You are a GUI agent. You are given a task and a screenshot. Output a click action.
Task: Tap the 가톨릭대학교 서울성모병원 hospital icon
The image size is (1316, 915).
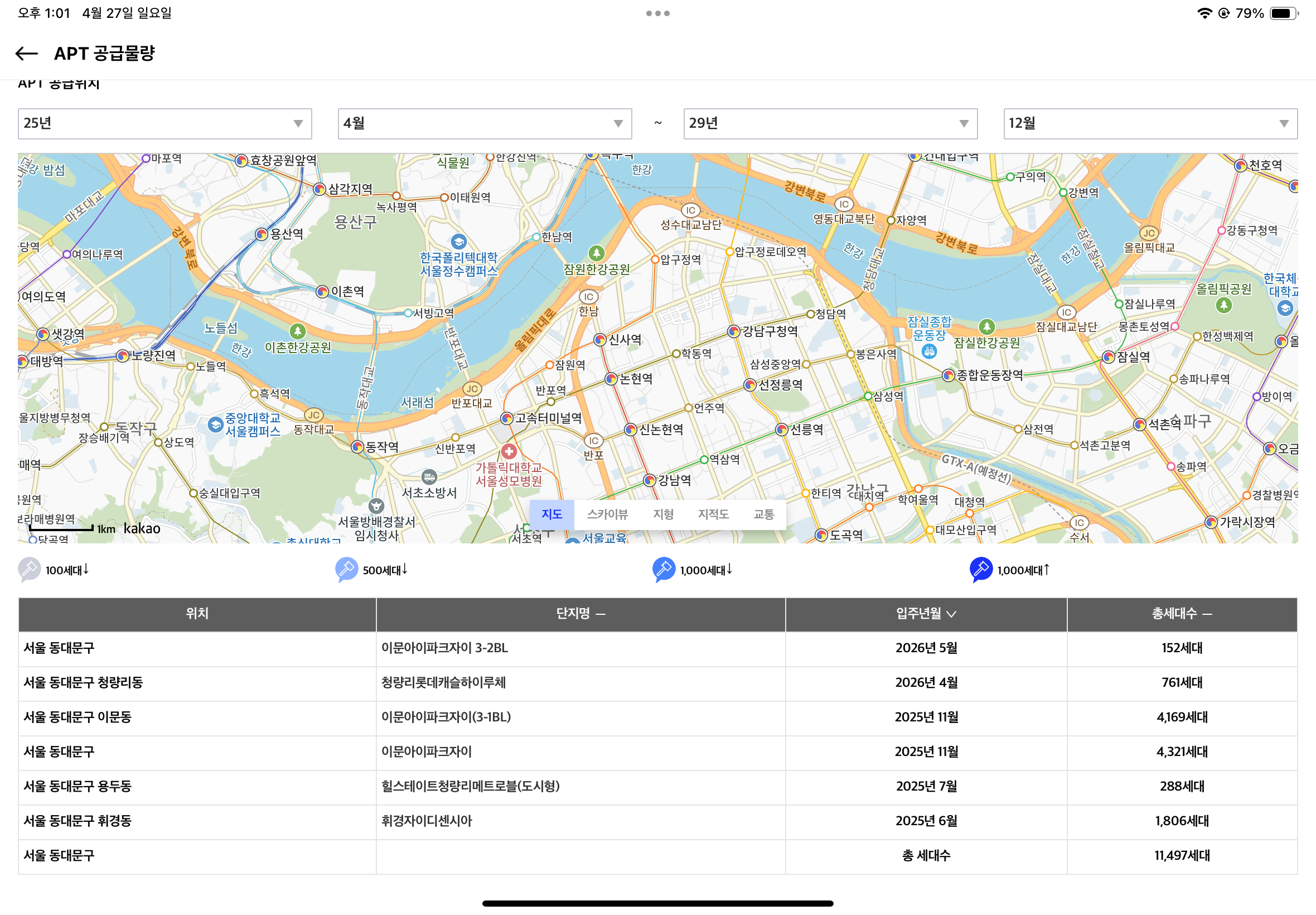click(508, 451)
